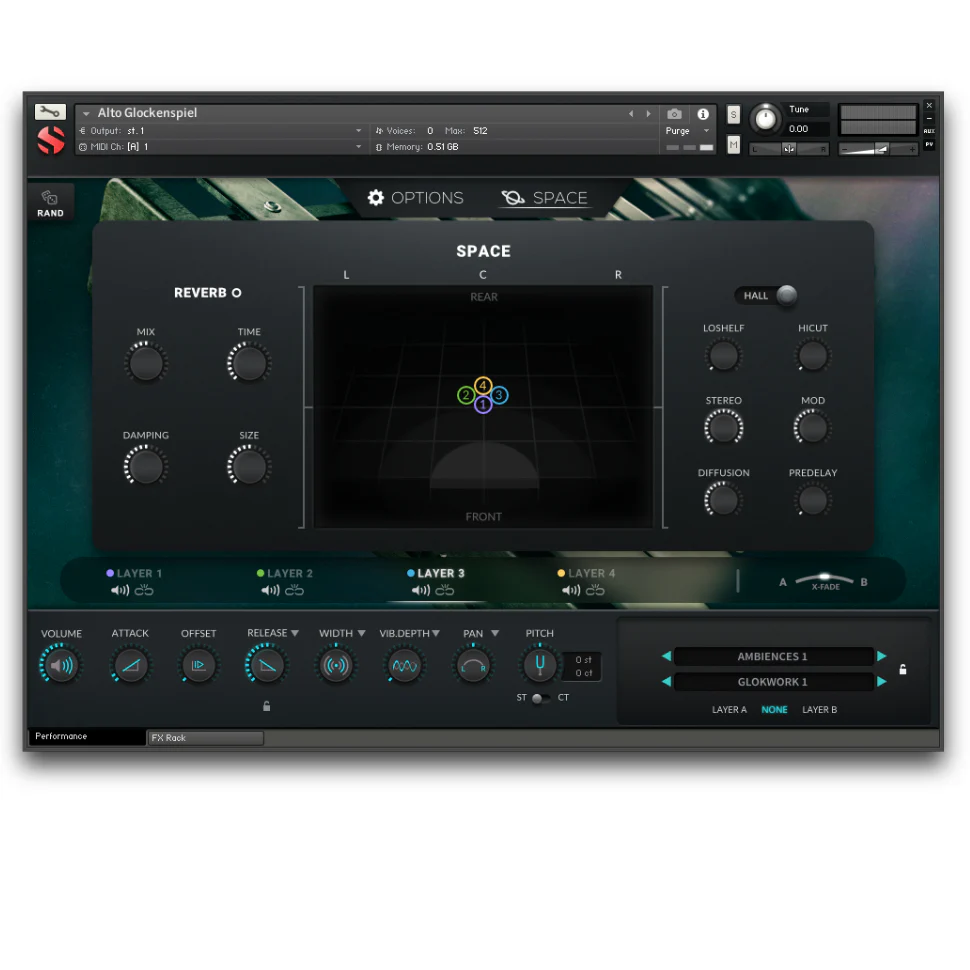Toggle the Reverb on/off circle

point(237,293)
